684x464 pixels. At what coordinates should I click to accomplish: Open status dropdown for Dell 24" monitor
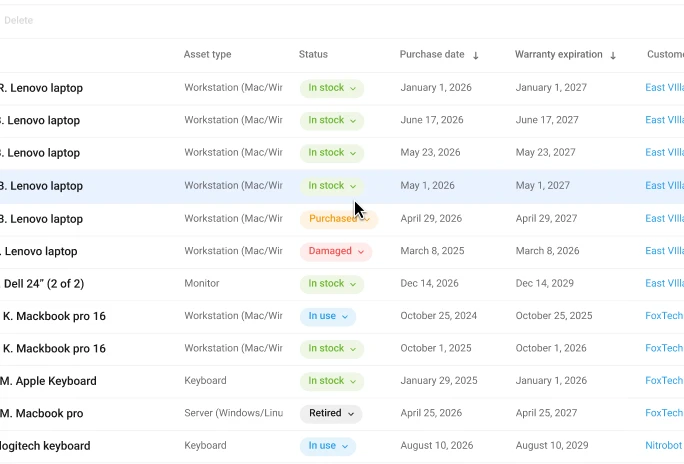click(x=332, y=284)
